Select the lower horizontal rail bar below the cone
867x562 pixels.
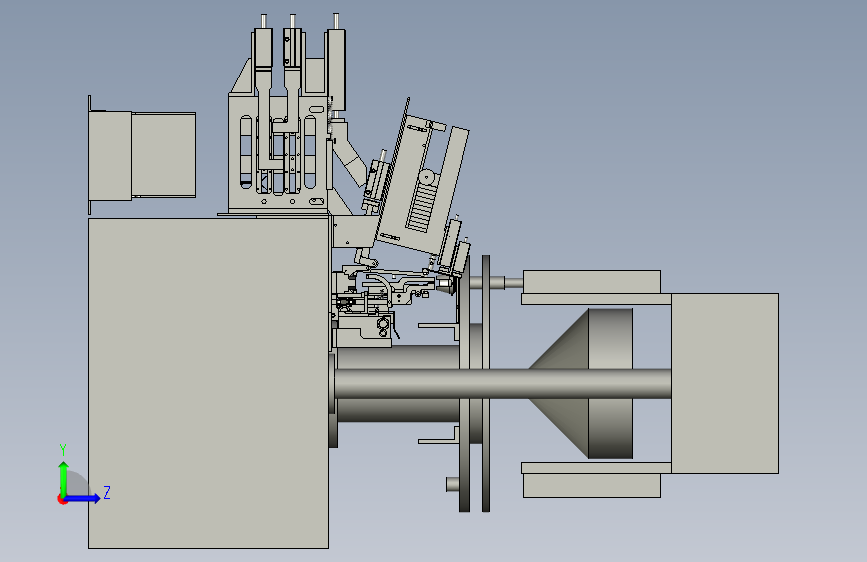click(596, 468)
